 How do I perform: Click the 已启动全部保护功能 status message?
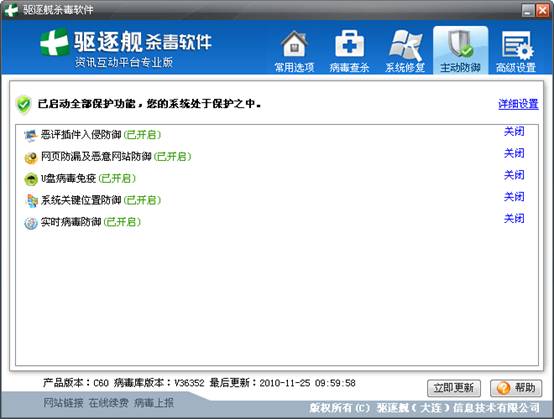[x=149, y=104]
